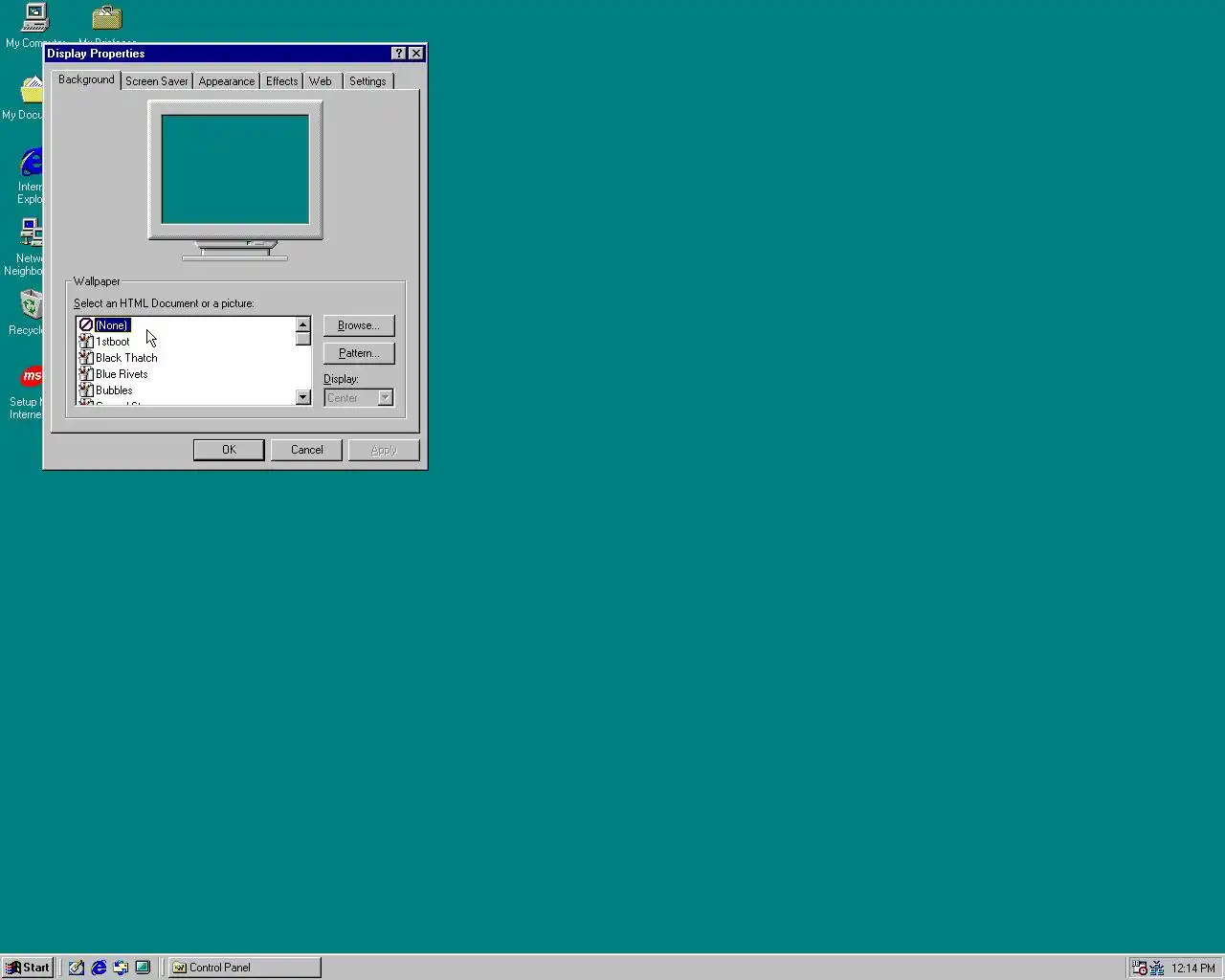The image size is (1225, 980).
Task: Click wallpaper list scroll up arrow
Action: 303,324
